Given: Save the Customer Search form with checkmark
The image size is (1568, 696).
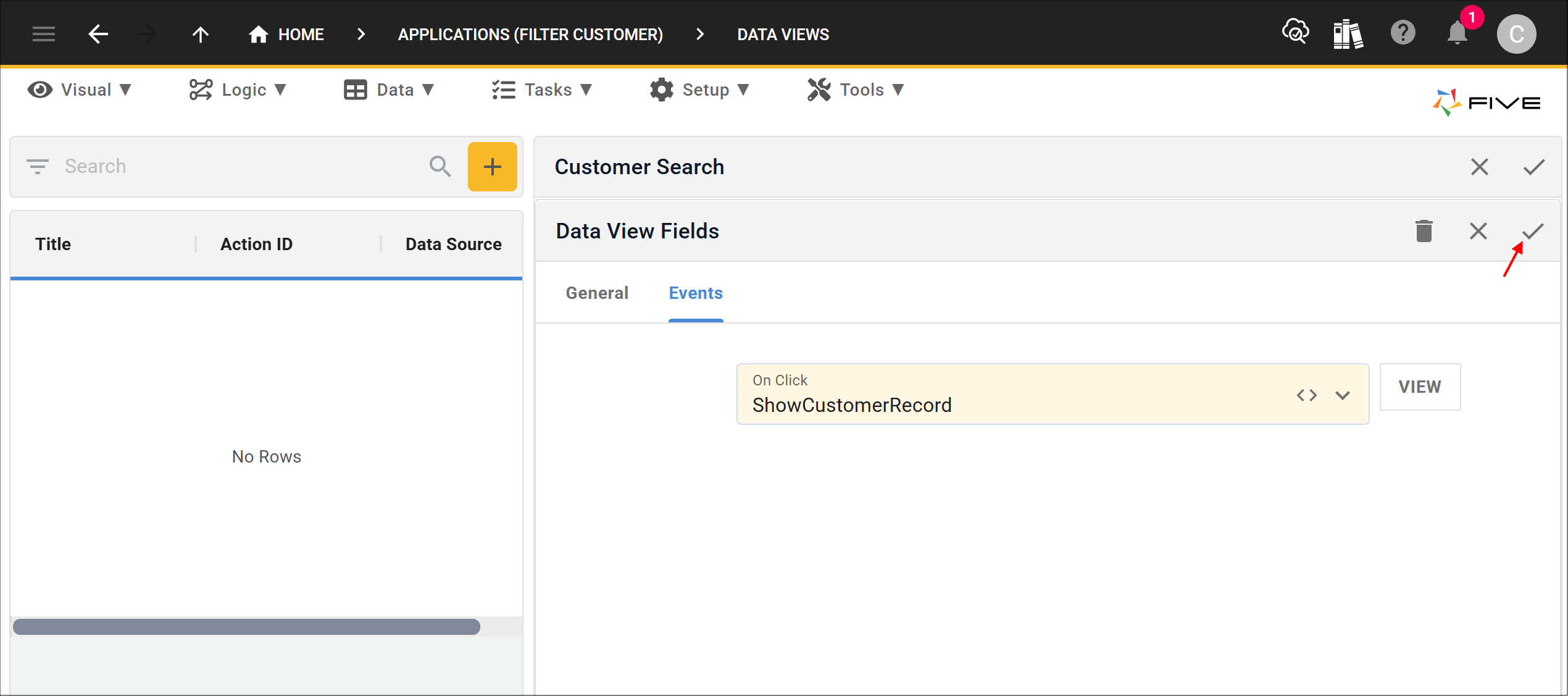Looking at the screenshot, I should pyautogui.click(x=1533, y=167).
